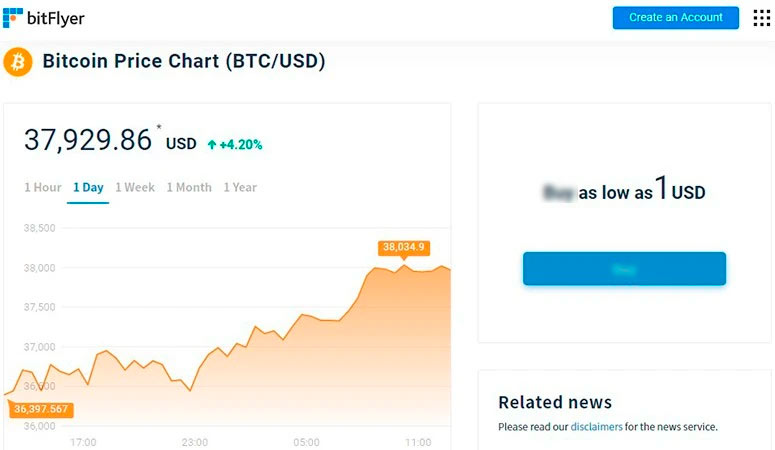Viewport: 775px width, 450px height.
Task: Select the 1 Day chart tab
Action: [87, 187]
